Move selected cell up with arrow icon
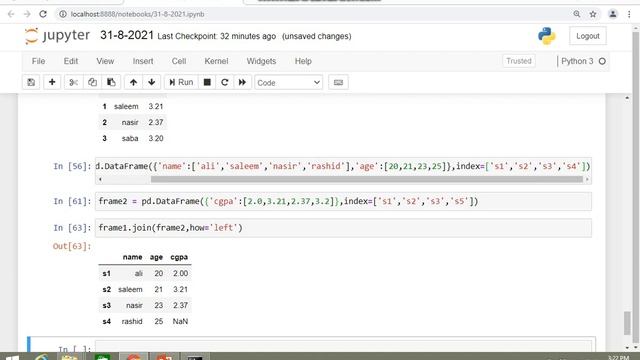Screen dimensions: 640x360 133,82
